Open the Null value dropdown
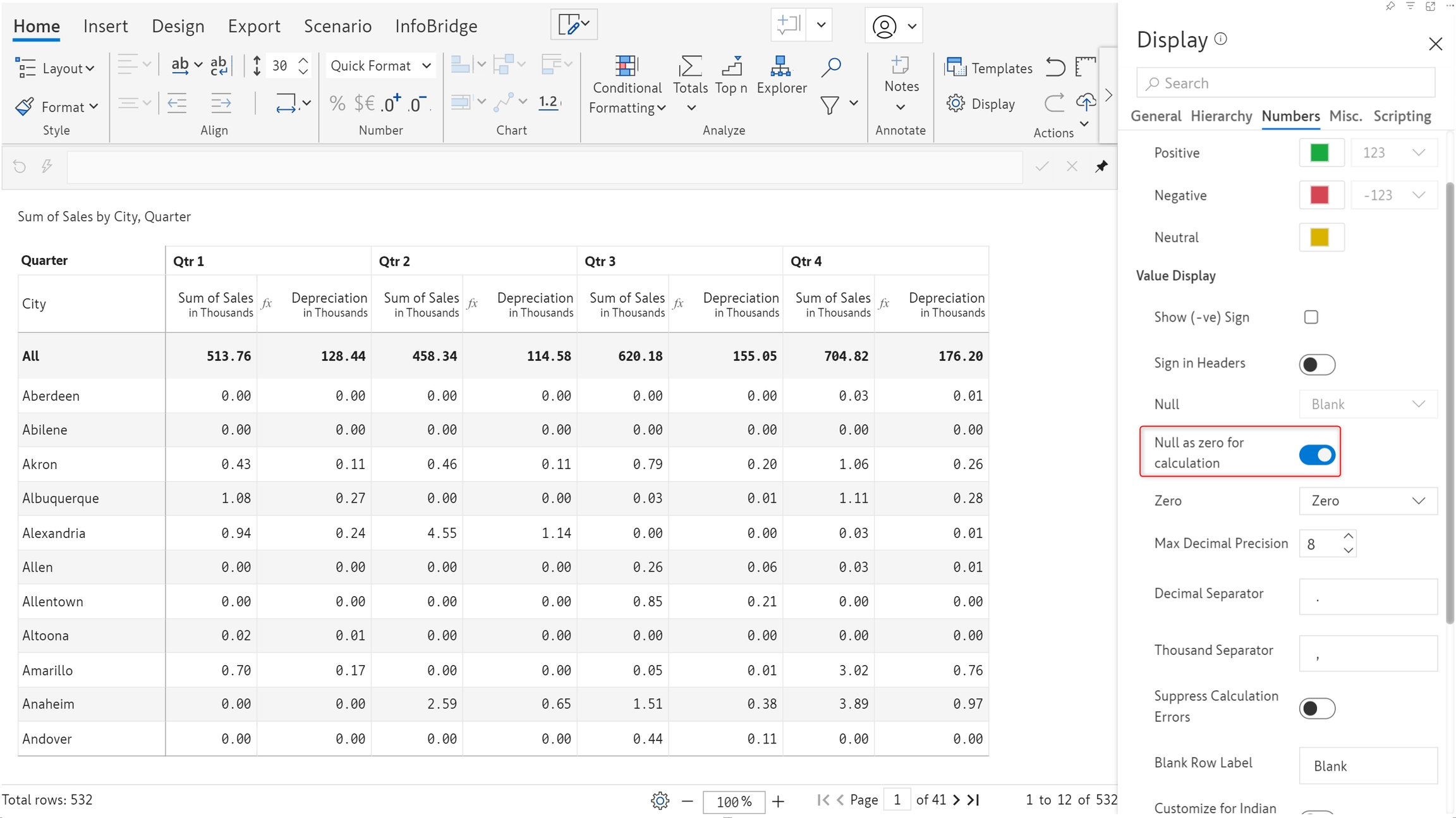This screenshot has width=1456, height=818. point(1368,405)
